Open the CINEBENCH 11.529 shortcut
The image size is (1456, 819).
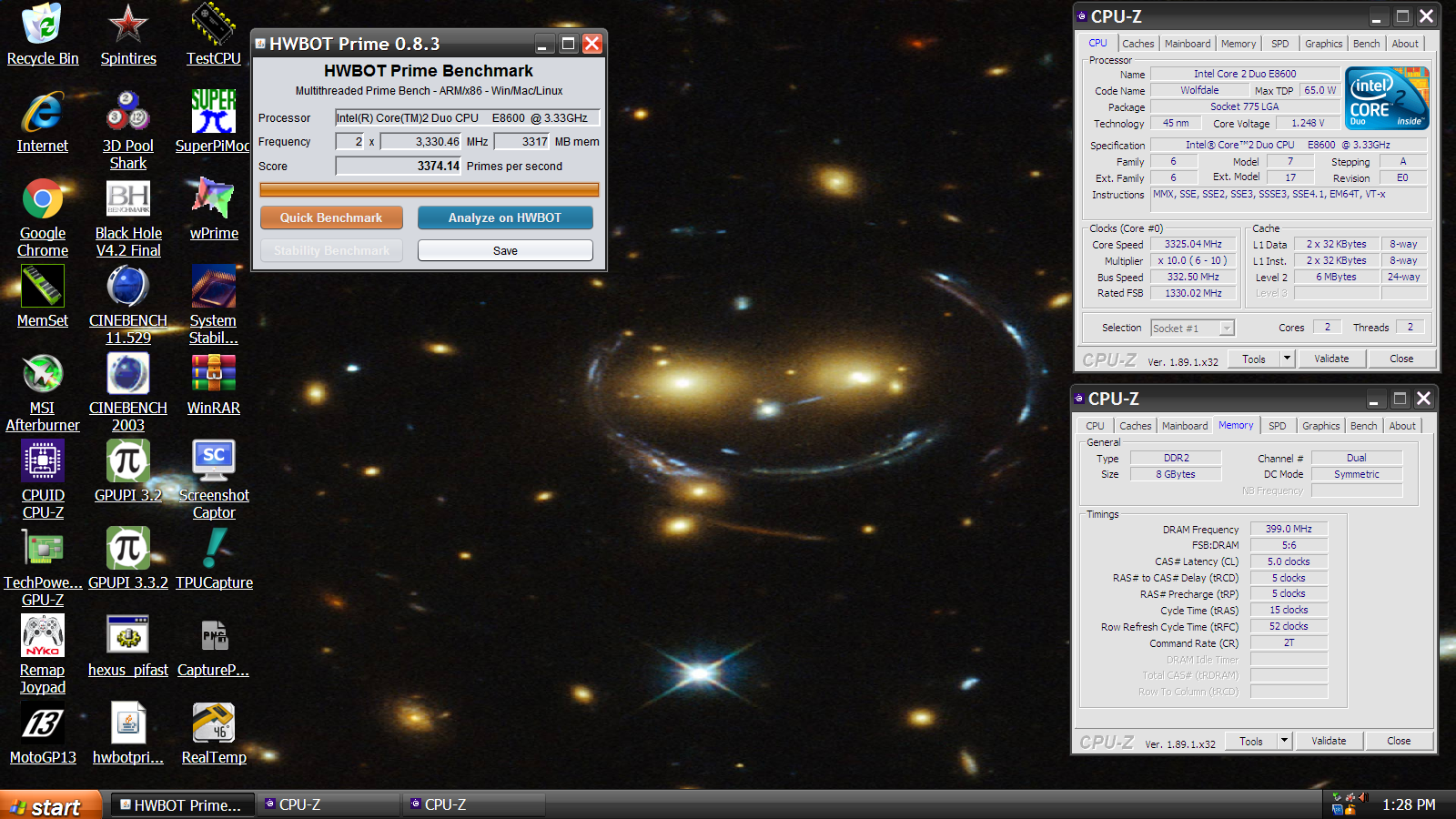(128, 305)
